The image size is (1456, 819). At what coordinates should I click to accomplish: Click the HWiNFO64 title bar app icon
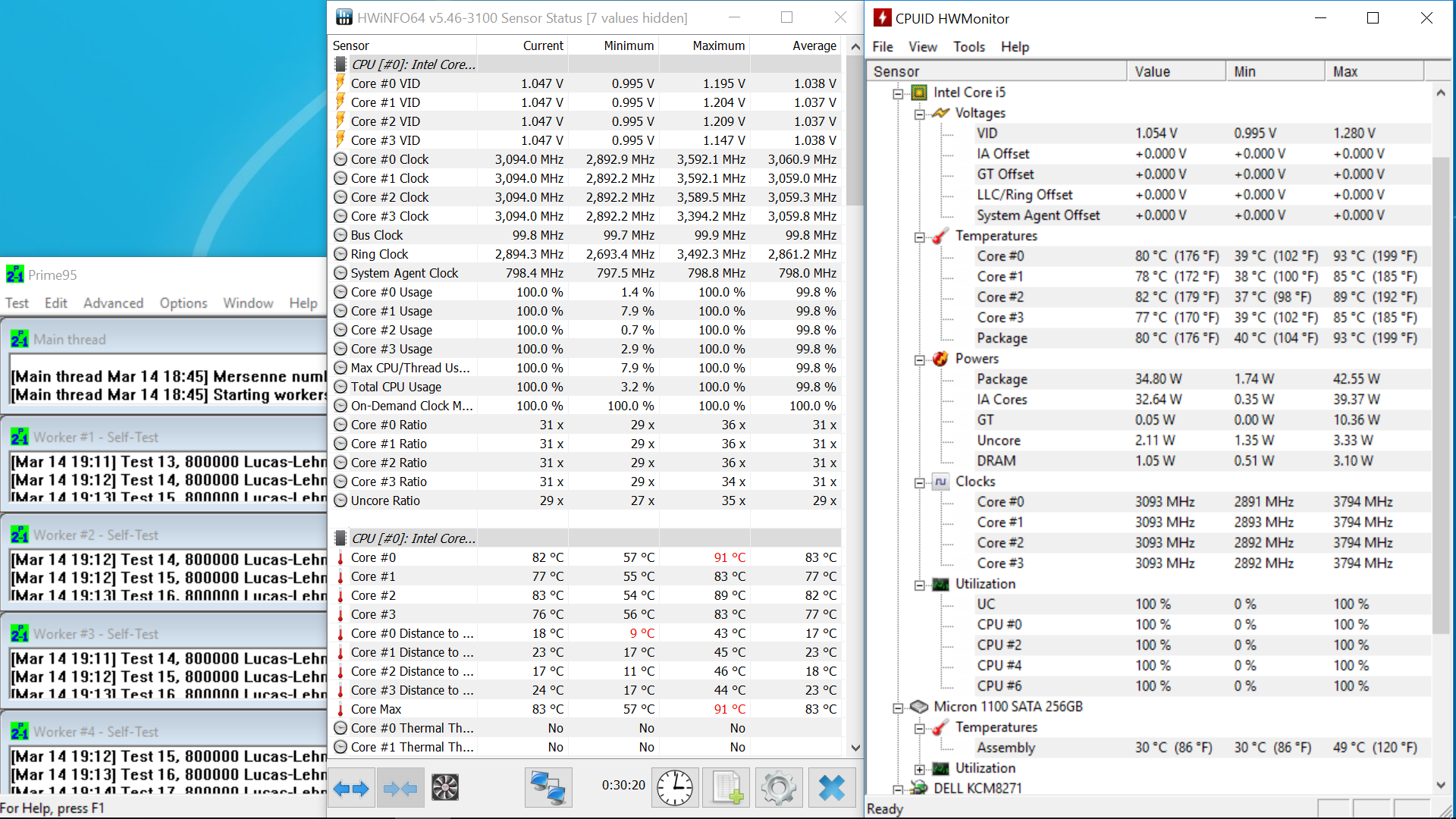click(x=344, y=17)
